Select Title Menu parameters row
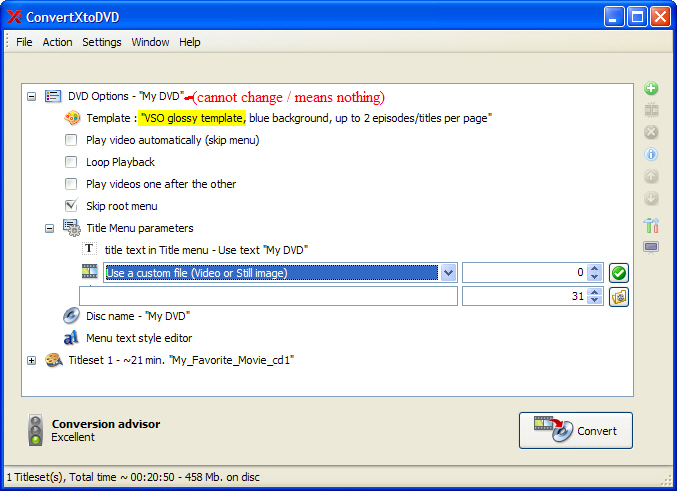Image resolution: width=677 pixels, height=491 pixels. point(140,228)
